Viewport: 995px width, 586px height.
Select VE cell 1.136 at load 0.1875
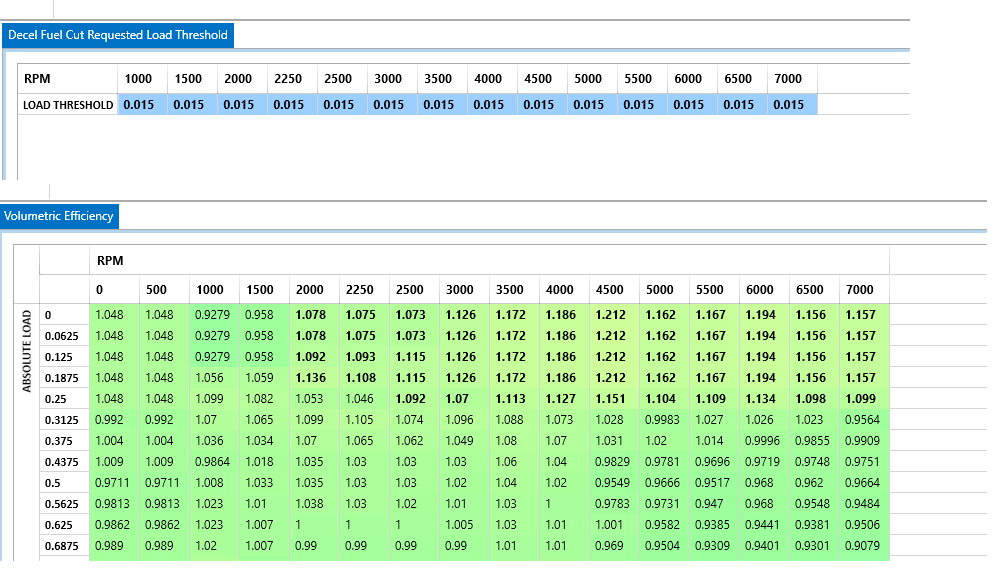click(314, 378)
